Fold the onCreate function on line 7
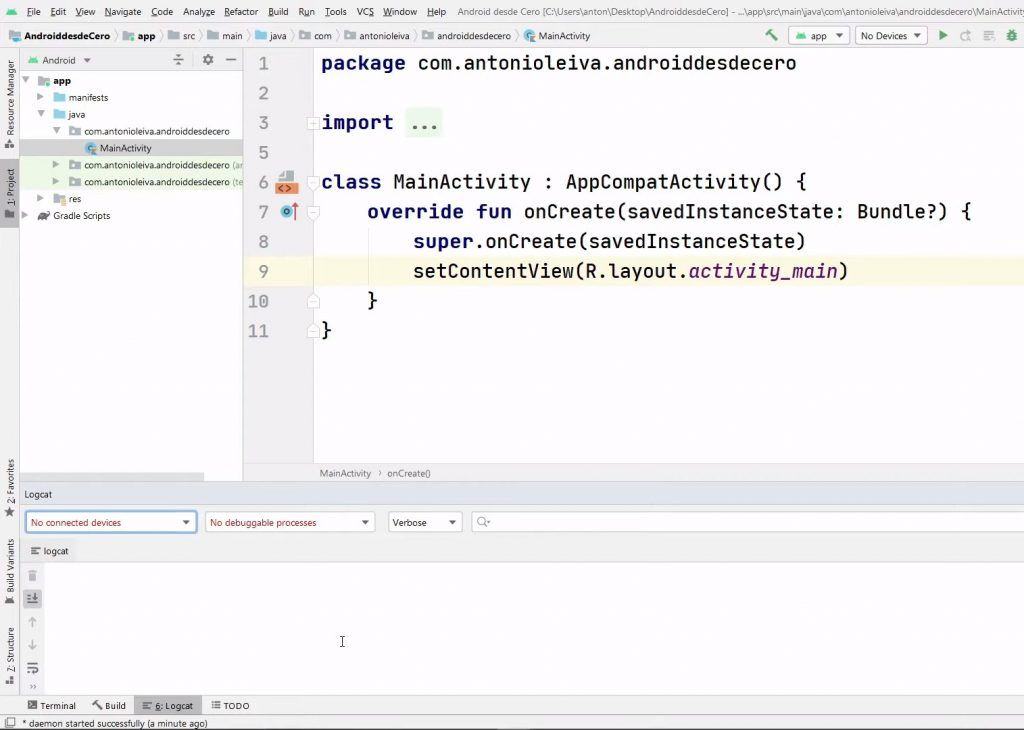Image resolution: width=1024 pixels, height=730 pixels. [x=313, y=212]
